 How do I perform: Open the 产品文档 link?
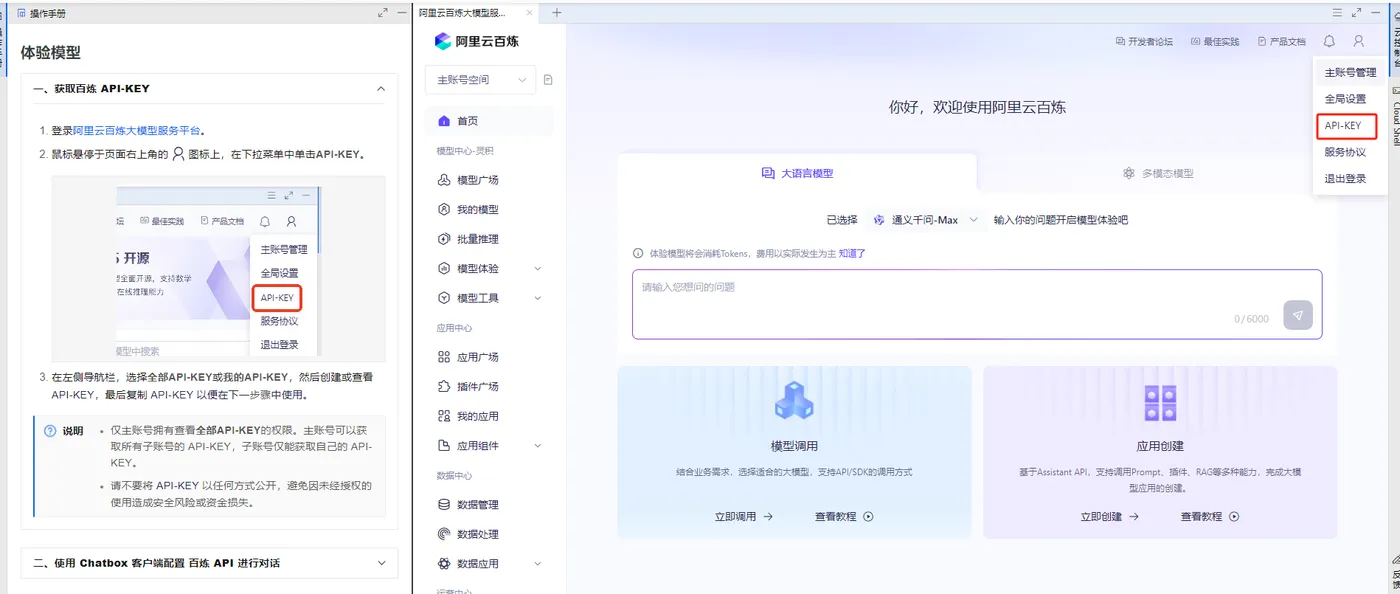tap(1281, 42)
